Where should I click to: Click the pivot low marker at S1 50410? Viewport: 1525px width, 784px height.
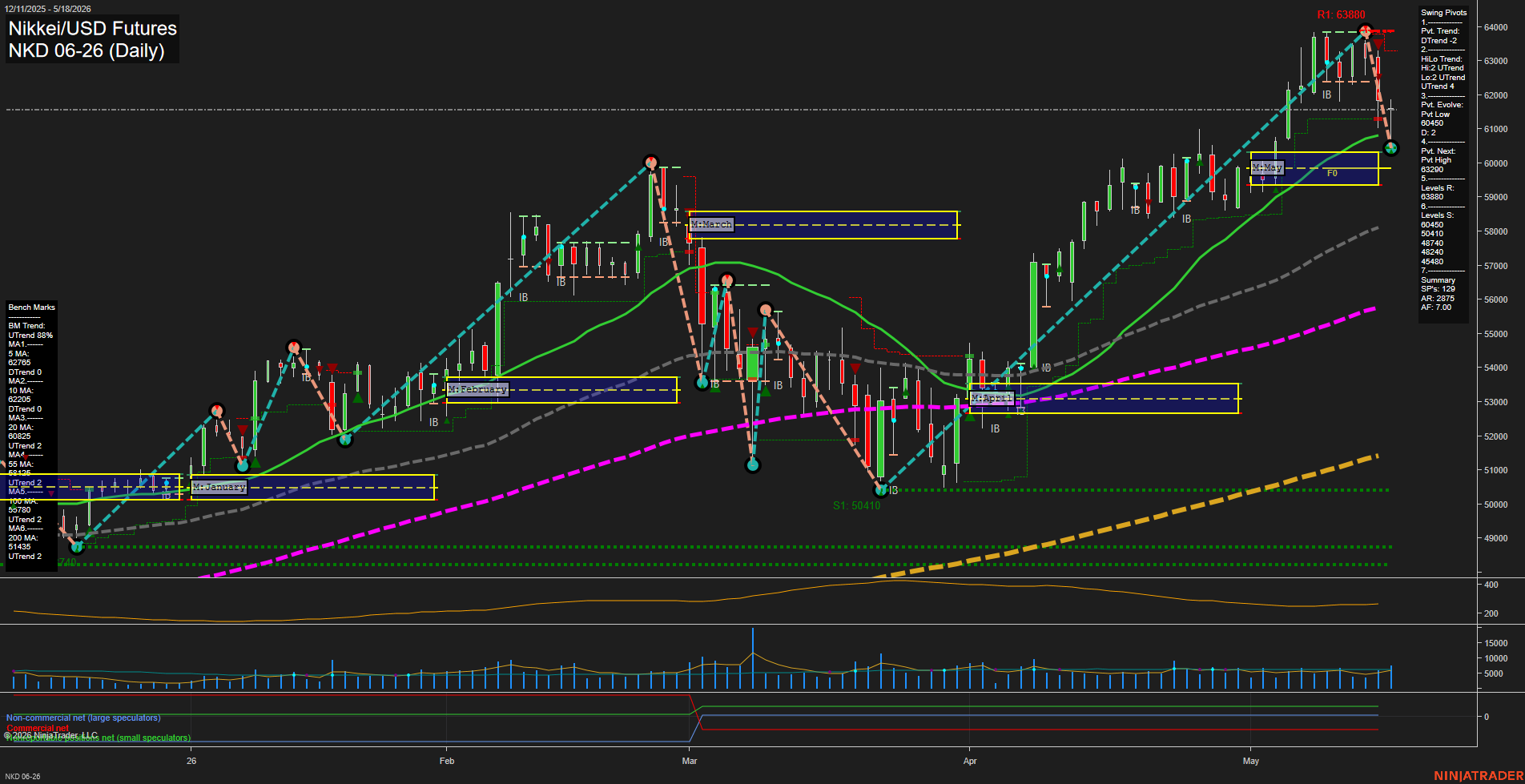pos(881,489)
